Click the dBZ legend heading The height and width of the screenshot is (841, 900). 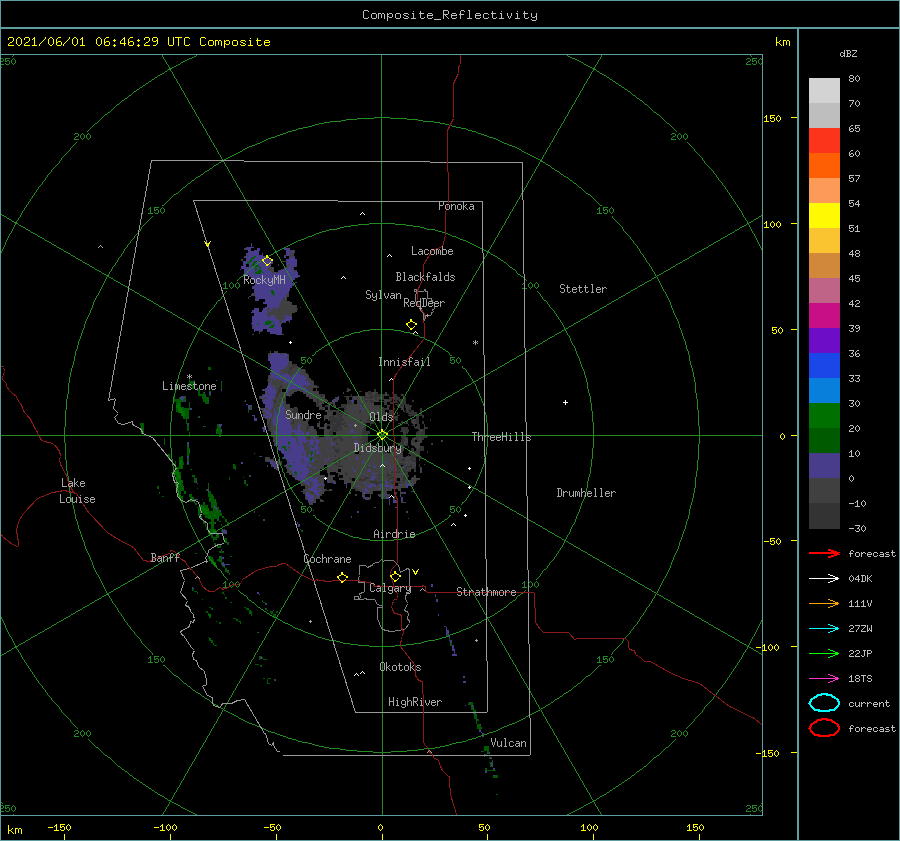coord(848,53)
